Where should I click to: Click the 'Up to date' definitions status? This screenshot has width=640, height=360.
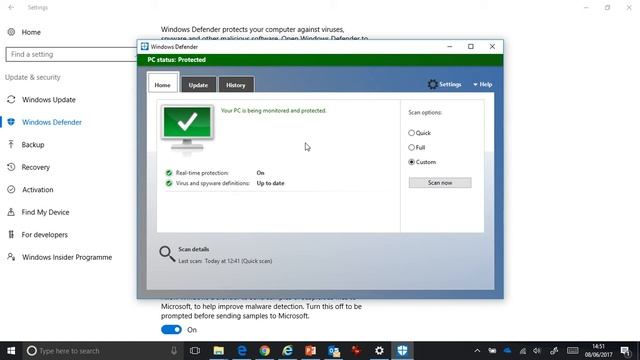tap(270, 183)
